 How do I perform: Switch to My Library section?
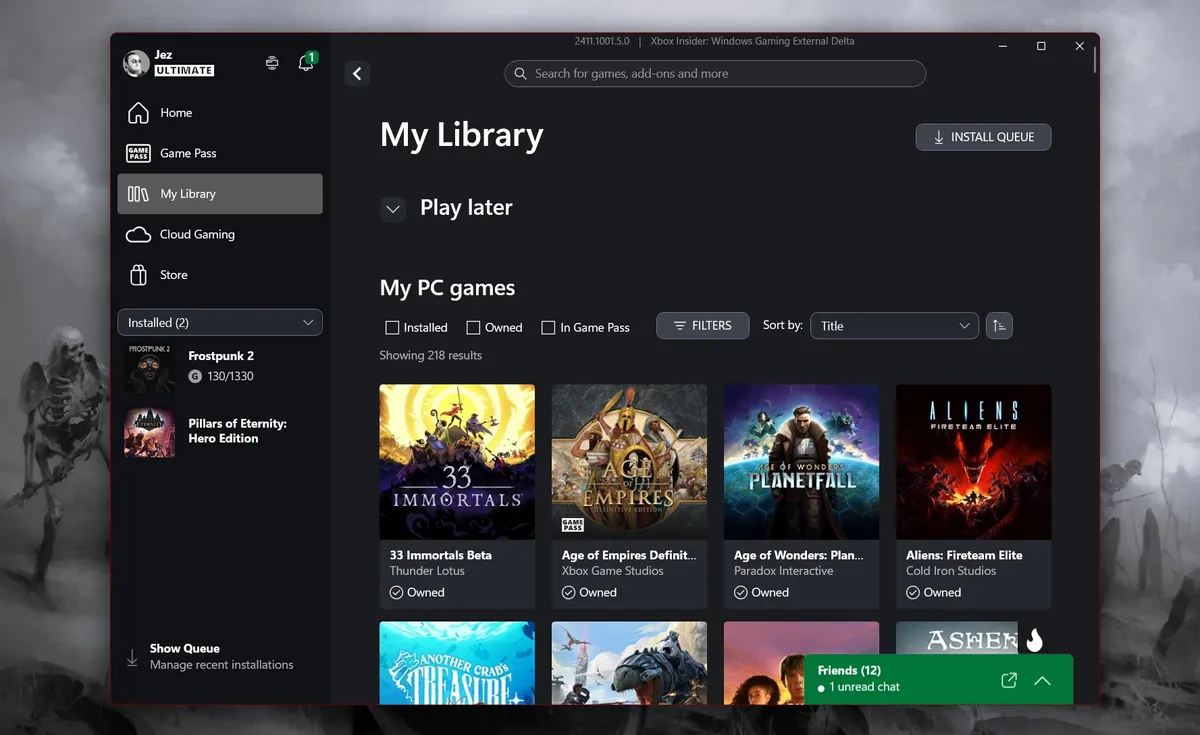click(x=188, y=194)
